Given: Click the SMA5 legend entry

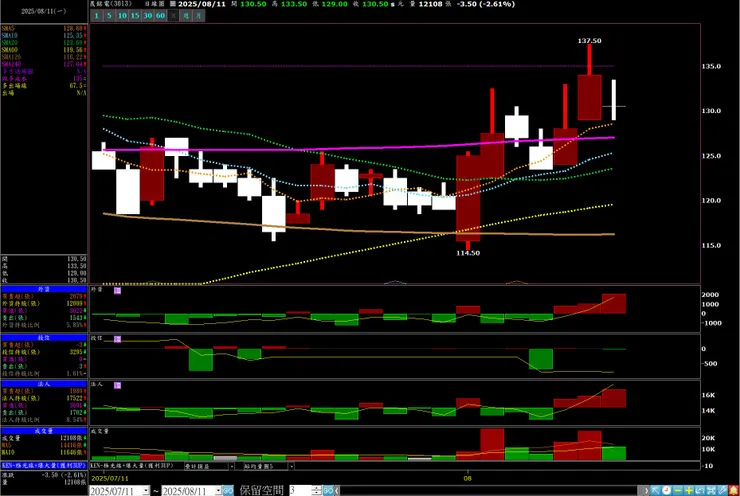Looking at the screenshot, I should click(44, 29).
